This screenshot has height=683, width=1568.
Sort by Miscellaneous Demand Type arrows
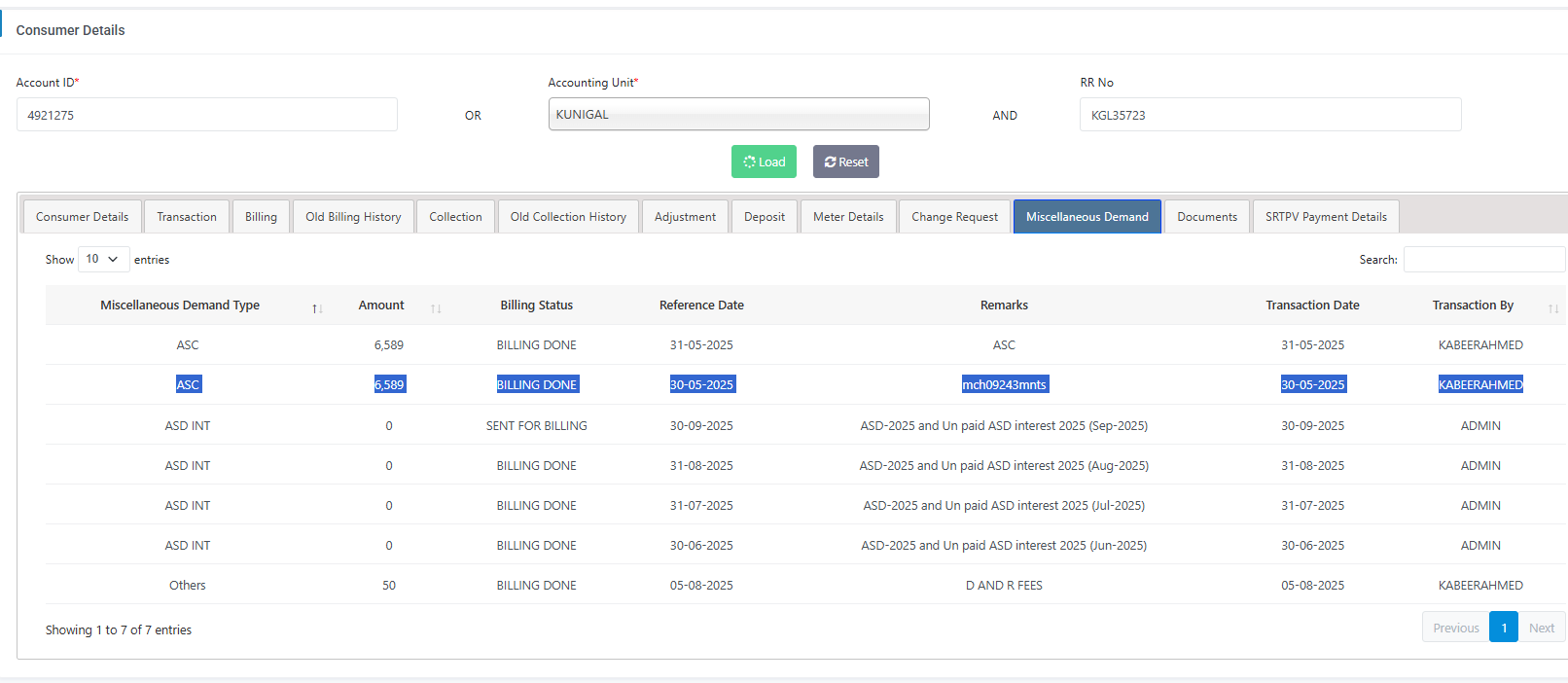[317, 308]
